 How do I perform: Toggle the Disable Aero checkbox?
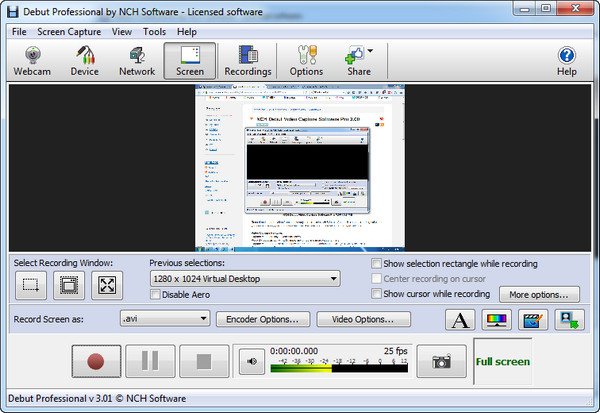pyautogui.click(x=155, y=294)
